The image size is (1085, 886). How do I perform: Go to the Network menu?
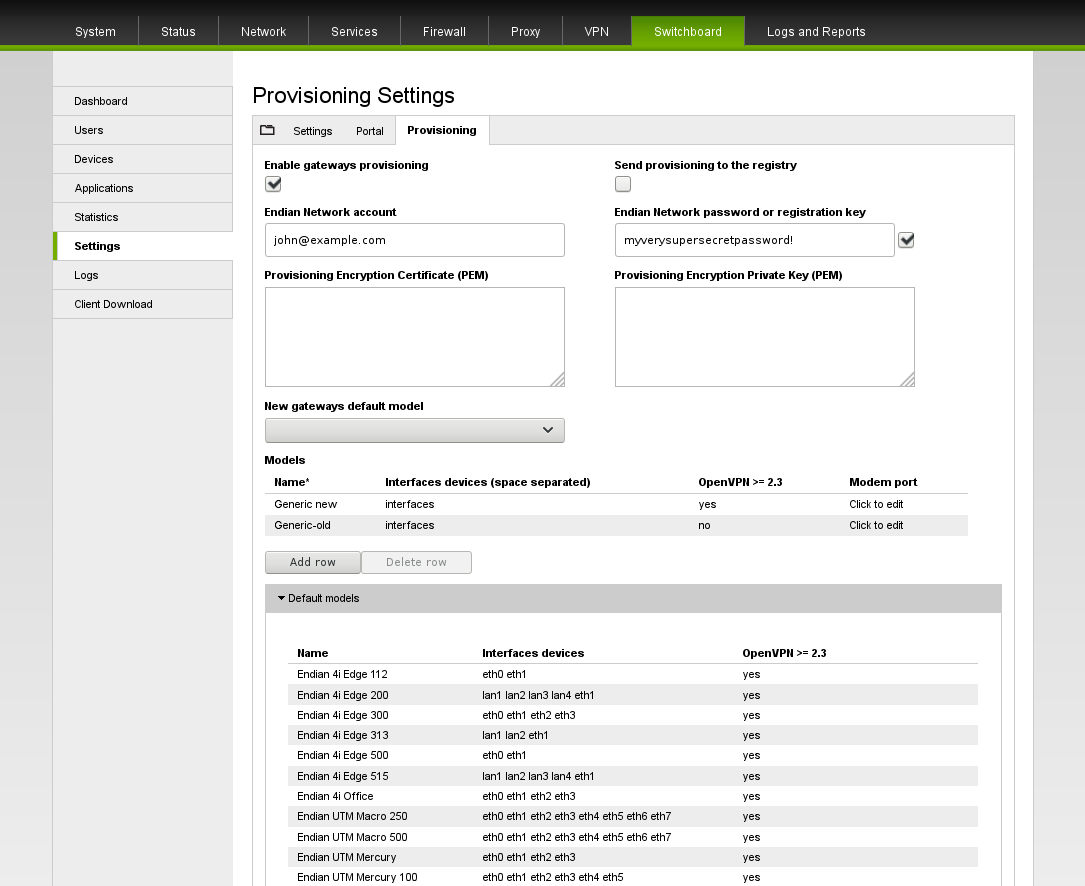pyautogui.click(x=263, y=32)
